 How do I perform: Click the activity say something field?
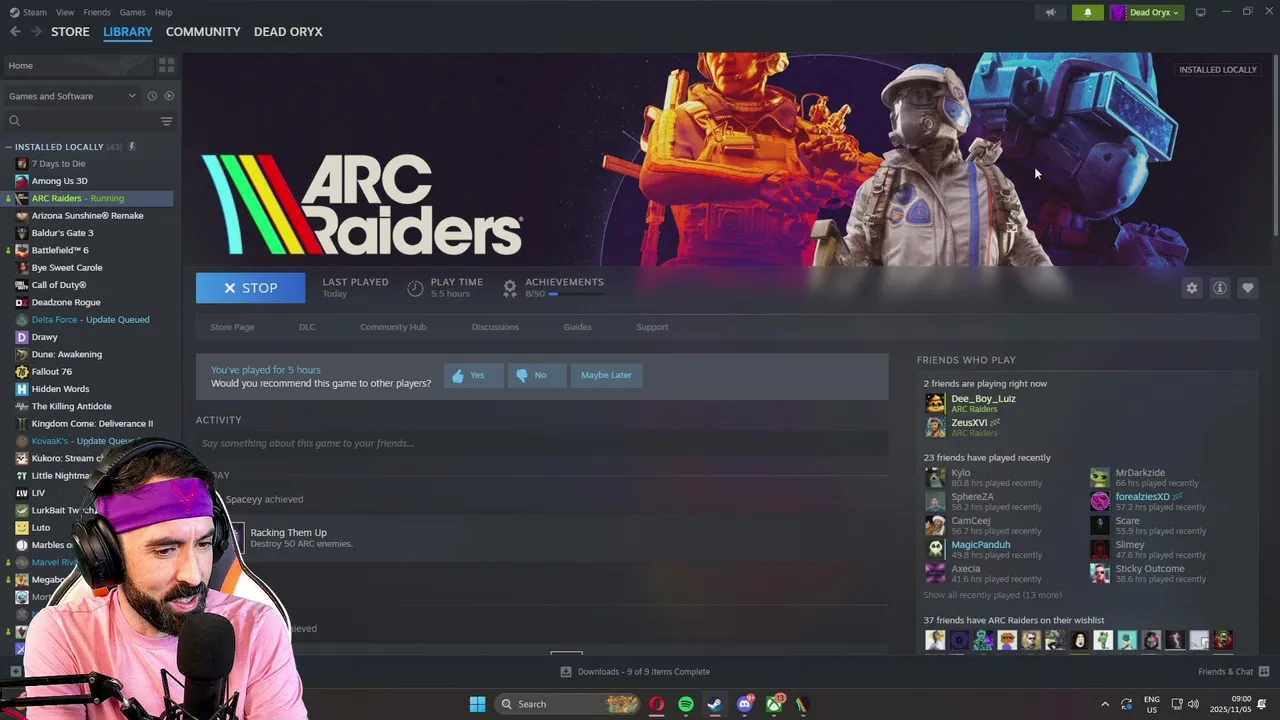coord(542,443)
